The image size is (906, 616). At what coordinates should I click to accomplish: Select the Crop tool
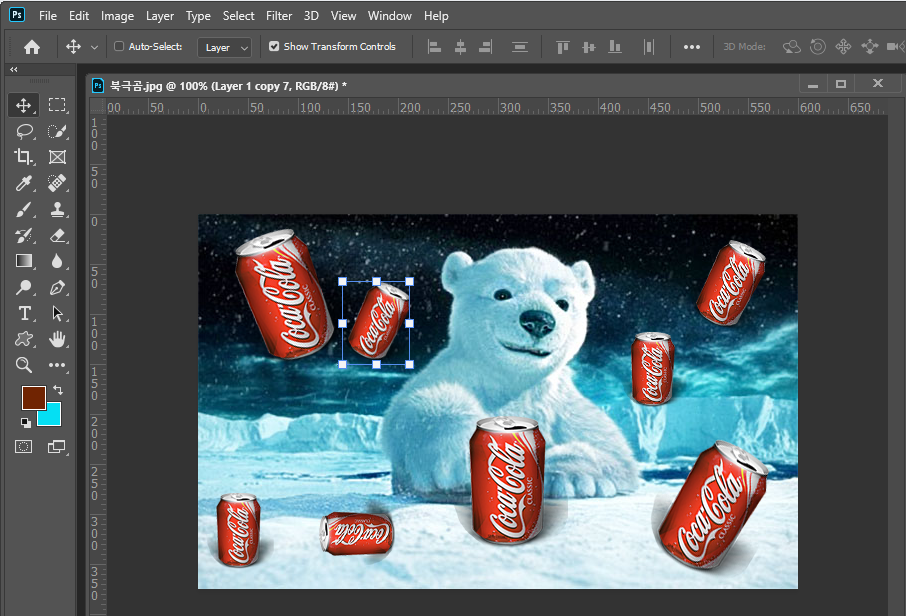coord(23,157)
